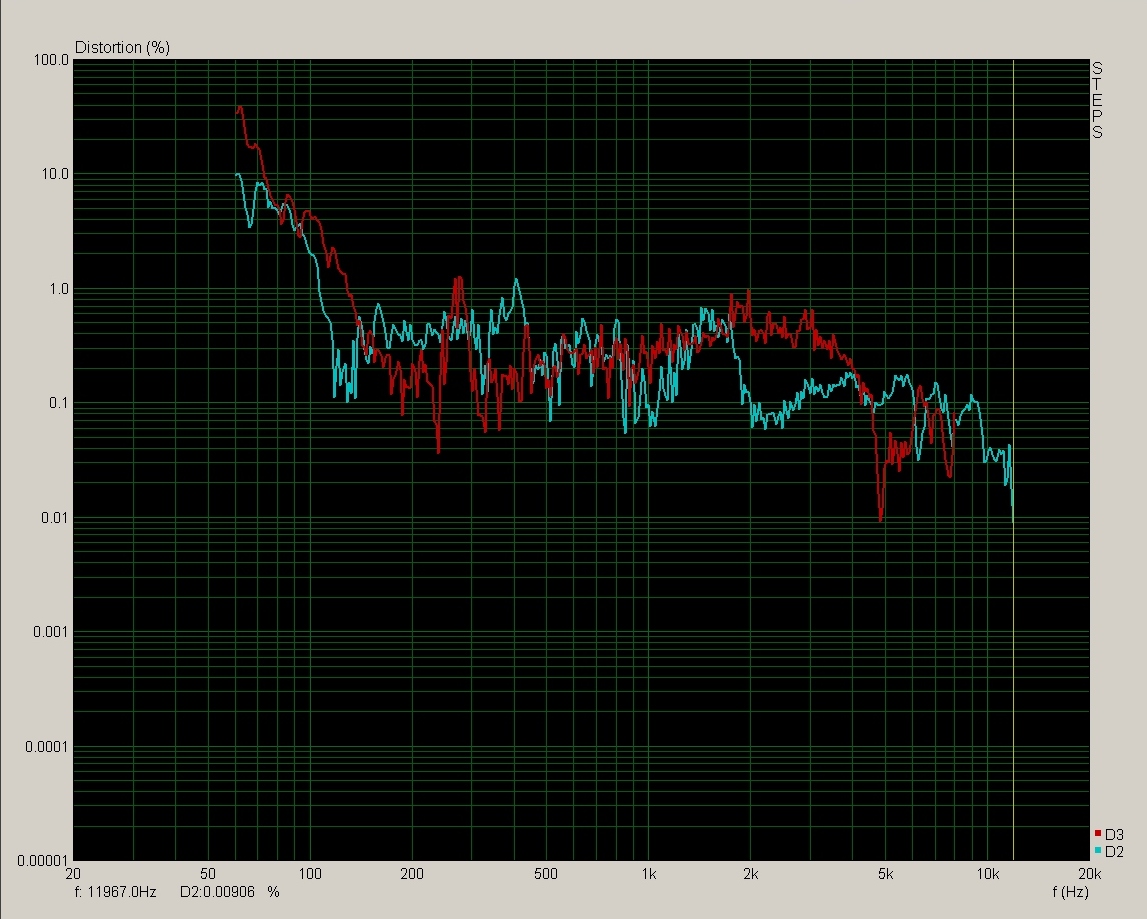Click the Distortion (%) axis title
The height and width of the screenshot is (919, 1147).
pyautogui.click(x=122, y=47)
